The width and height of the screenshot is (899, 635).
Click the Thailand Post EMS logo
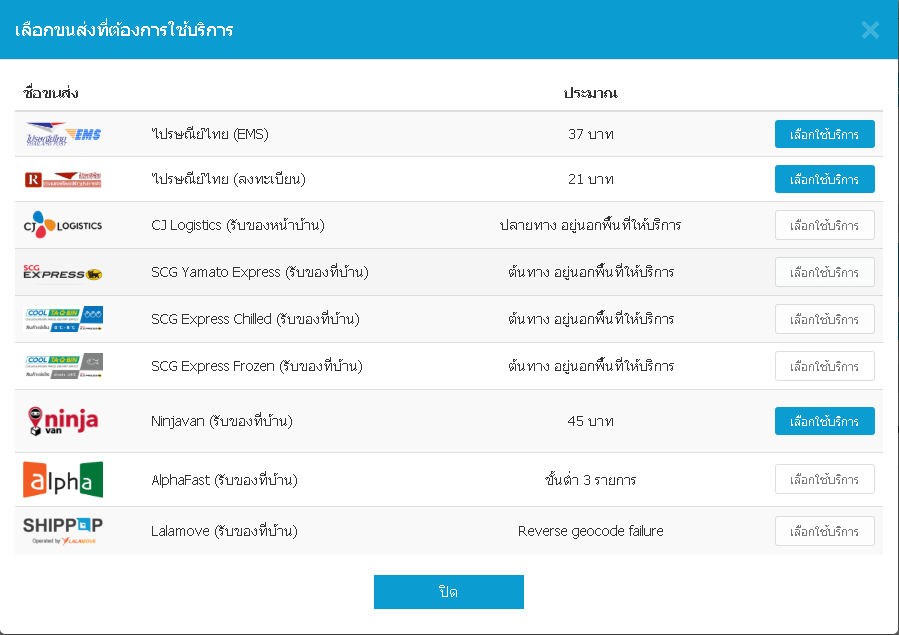point(63,134)
